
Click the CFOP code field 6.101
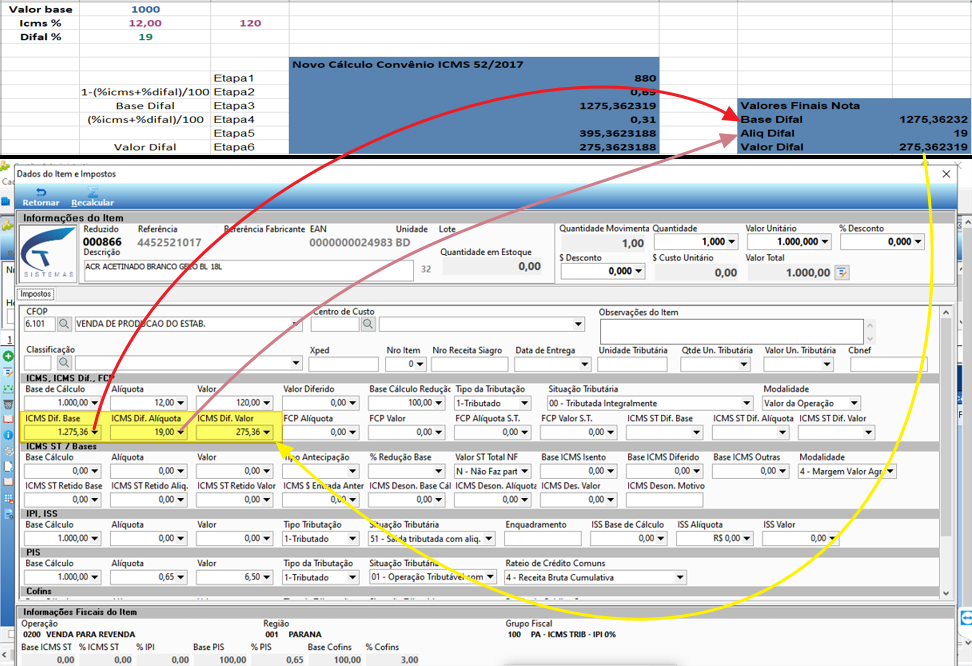(40, 324)
